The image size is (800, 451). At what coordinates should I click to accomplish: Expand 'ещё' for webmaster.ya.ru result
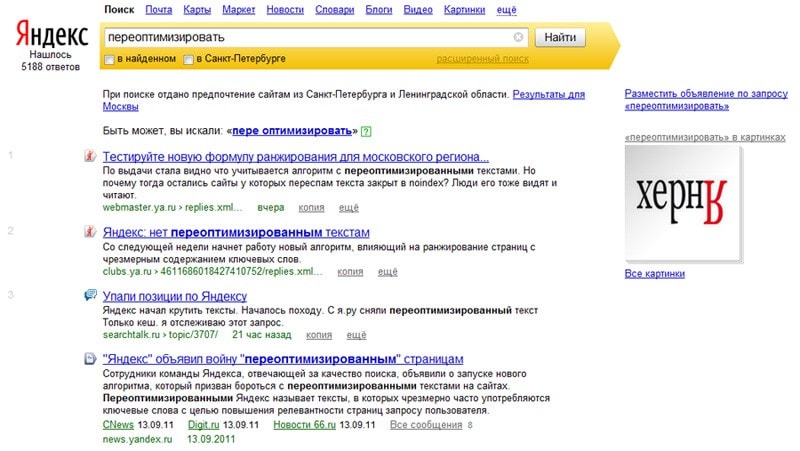pos(348,208)
